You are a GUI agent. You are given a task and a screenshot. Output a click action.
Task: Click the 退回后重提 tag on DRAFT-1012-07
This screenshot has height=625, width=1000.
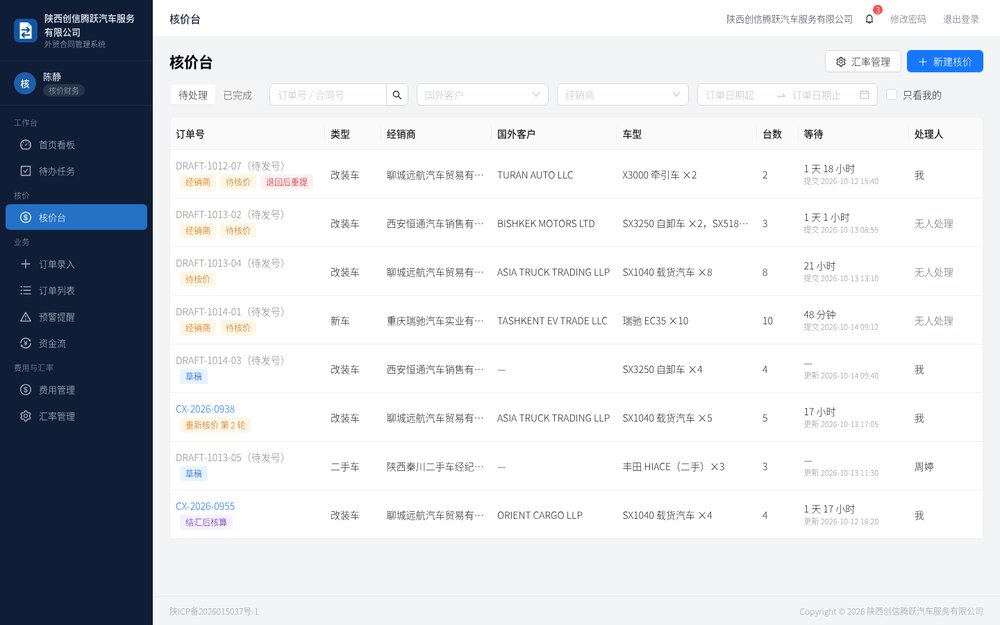click(286, 182)
